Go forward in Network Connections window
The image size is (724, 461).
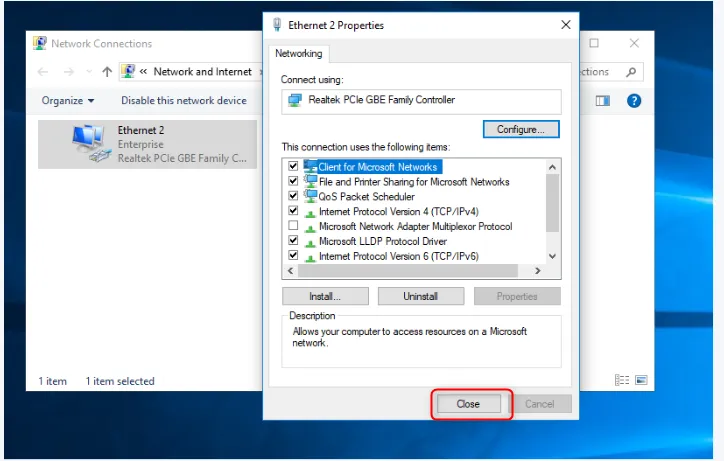(x=69, y=72)
